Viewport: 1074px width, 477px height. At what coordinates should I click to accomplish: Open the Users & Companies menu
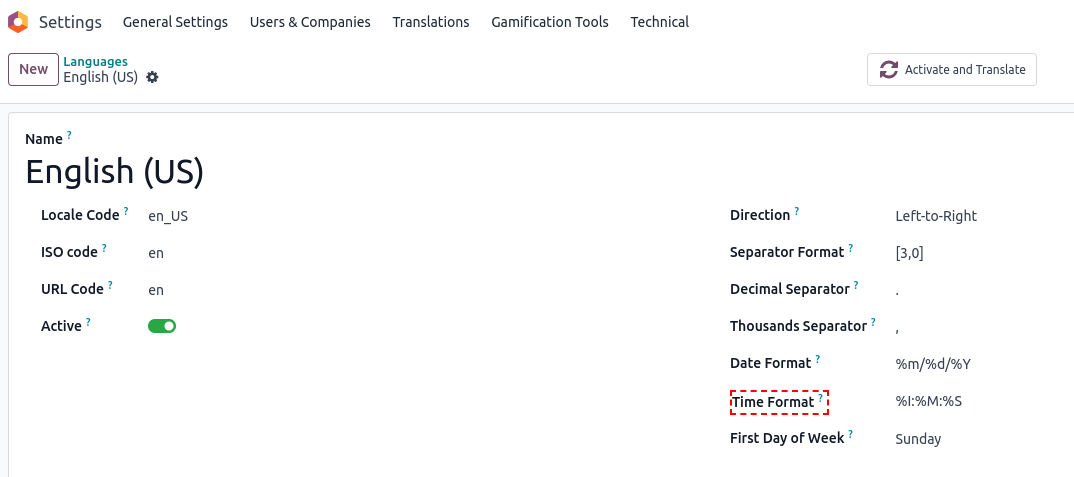(310, 22)
